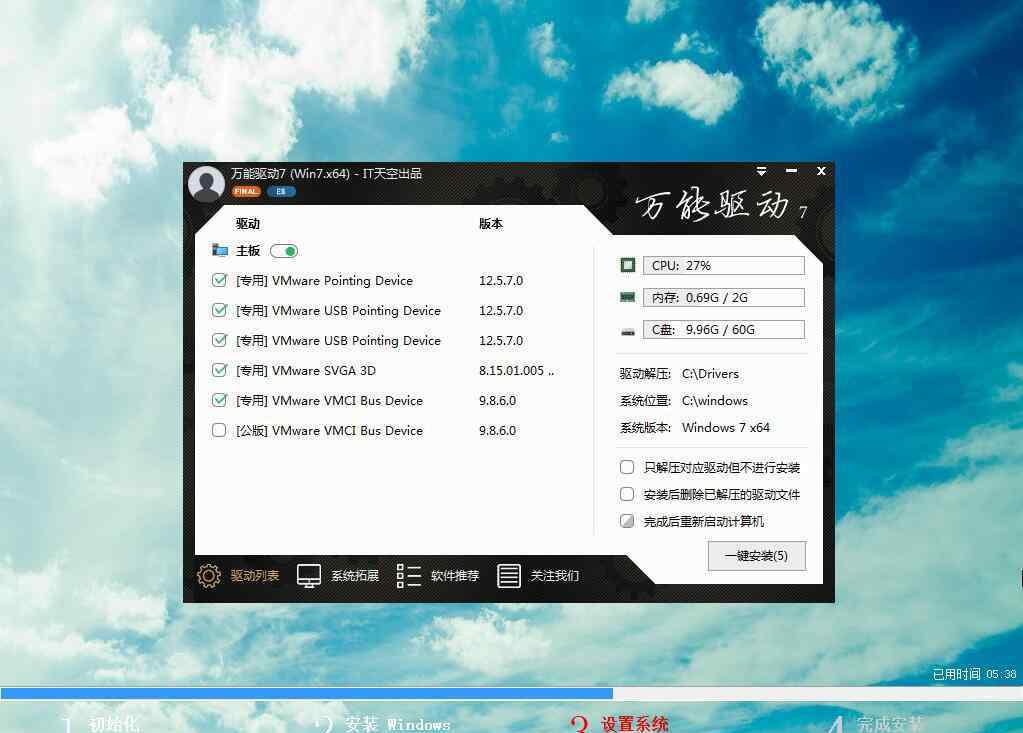Switch to 系统拓展 tab

(x=355, y=576)
